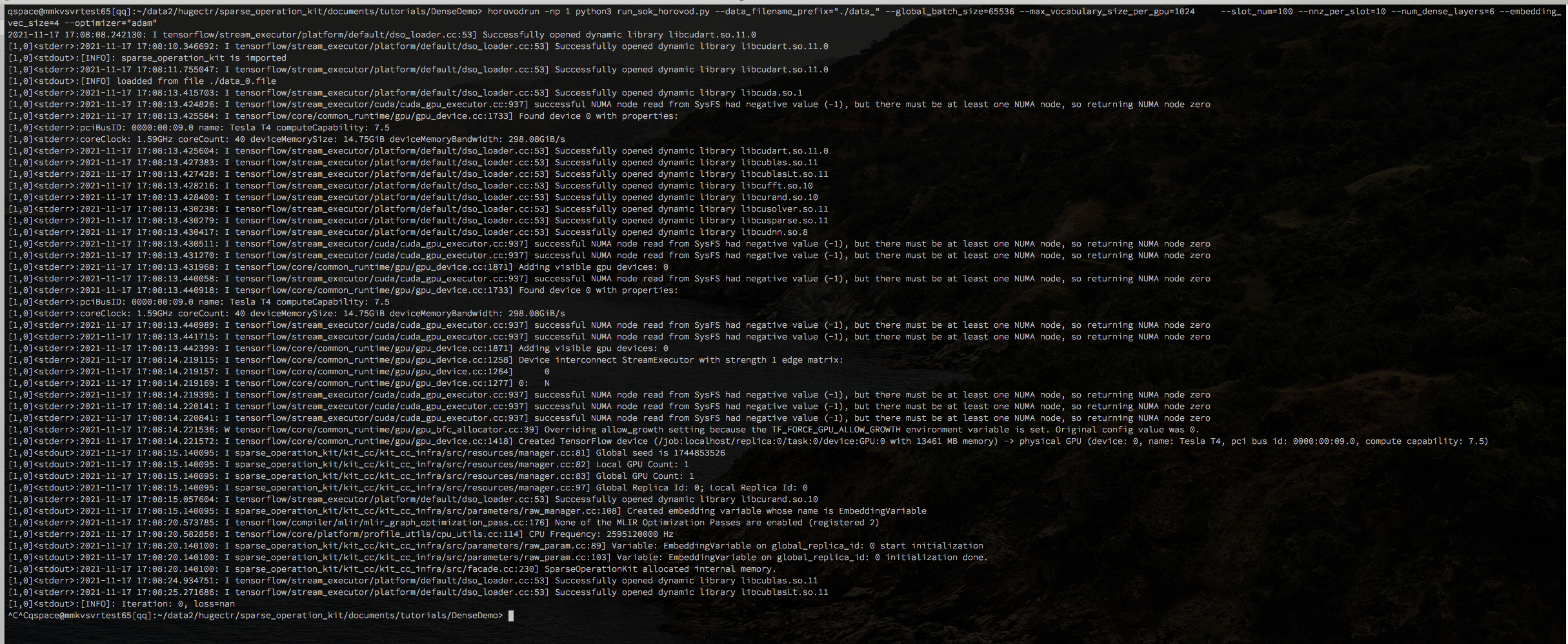Select the "libcusparse.so.11" library name

[785, 221]
